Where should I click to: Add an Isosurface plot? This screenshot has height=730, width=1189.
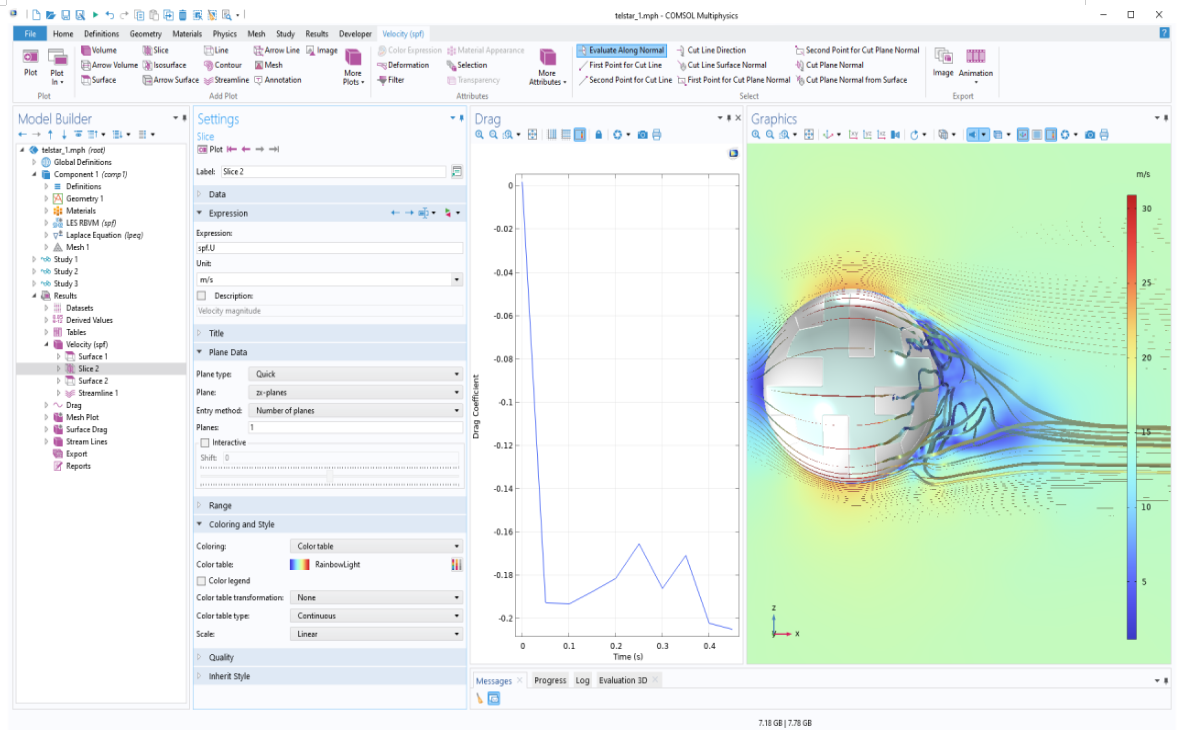[165, 65]
